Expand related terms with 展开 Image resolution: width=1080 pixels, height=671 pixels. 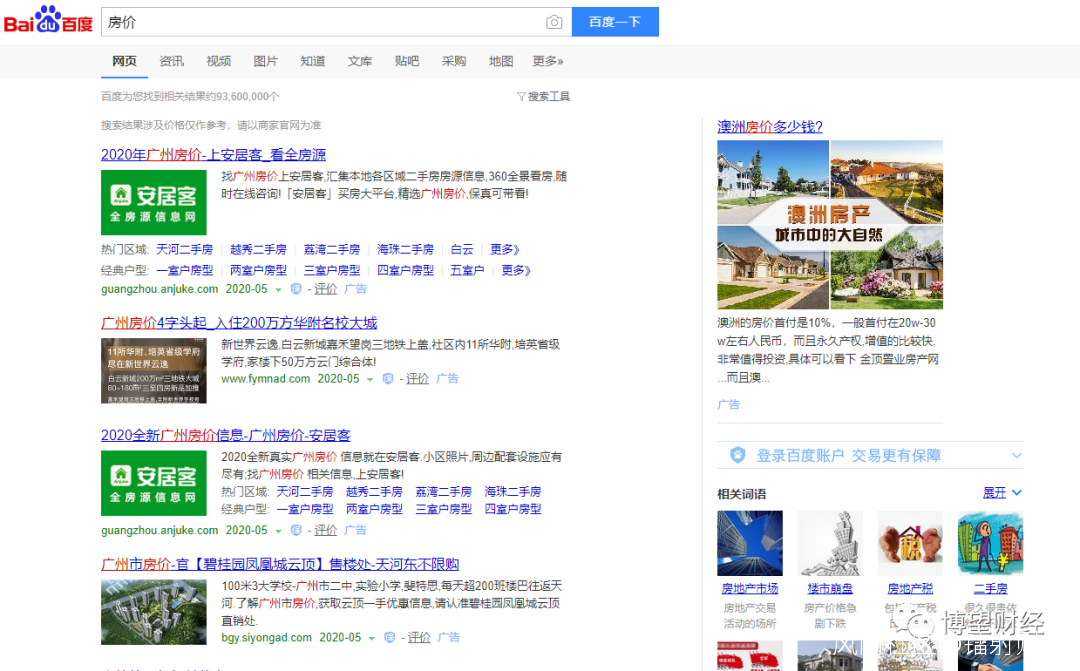[1001, 493]
